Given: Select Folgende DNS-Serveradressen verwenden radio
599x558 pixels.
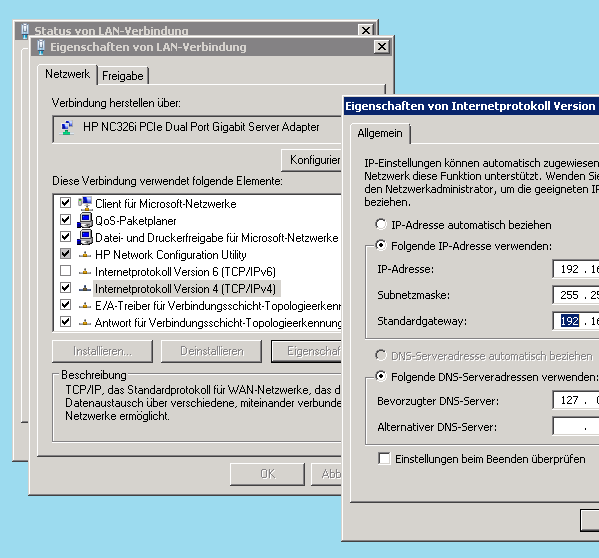Looking at the screenshot, I should click(x=381, y=376).
